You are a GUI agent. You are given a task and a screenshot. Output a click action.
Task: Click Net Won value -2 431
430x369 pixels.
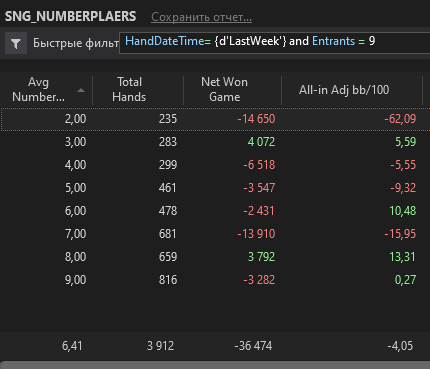click(x=259, y=211)
